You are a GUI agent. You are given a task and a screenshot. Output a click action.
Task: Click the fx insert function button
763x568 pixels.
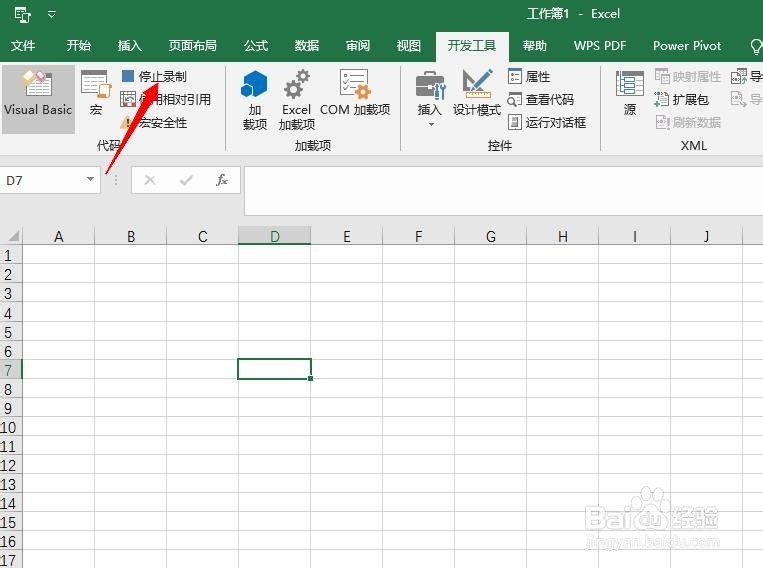click(x=222, y=181)
